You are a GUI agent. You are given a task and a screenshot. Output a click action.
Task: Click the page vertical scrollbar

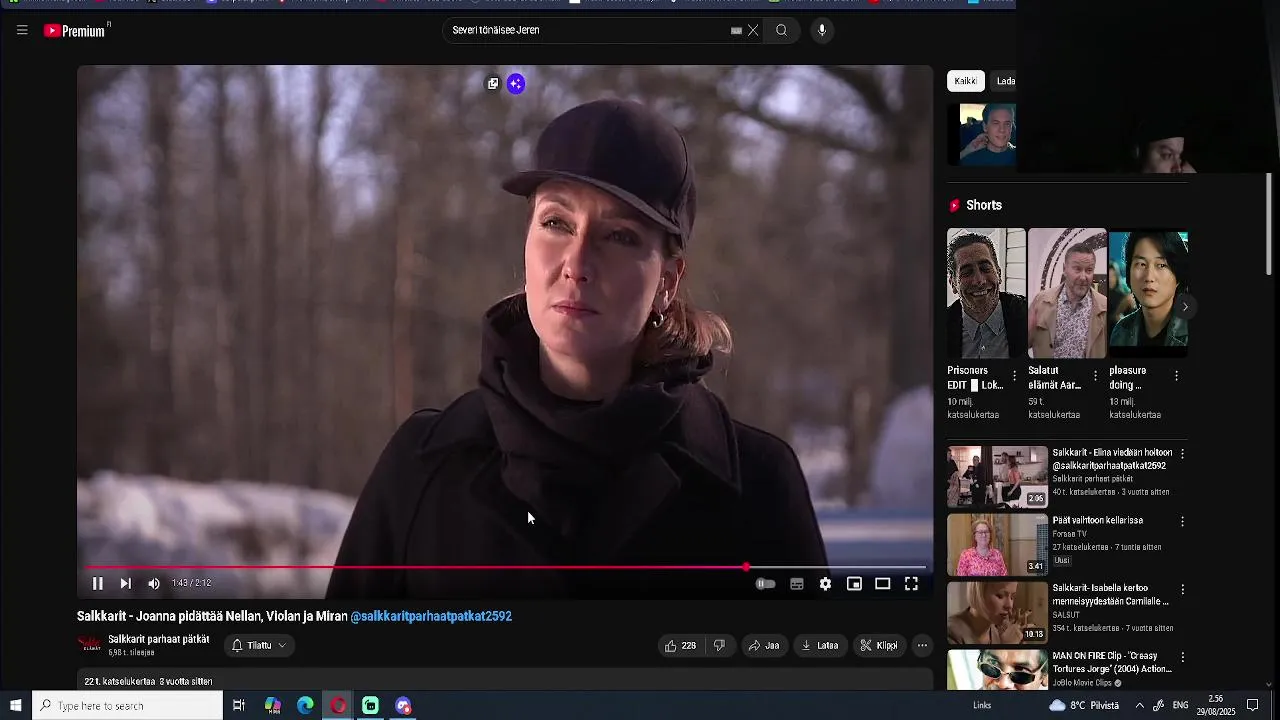1269,224
